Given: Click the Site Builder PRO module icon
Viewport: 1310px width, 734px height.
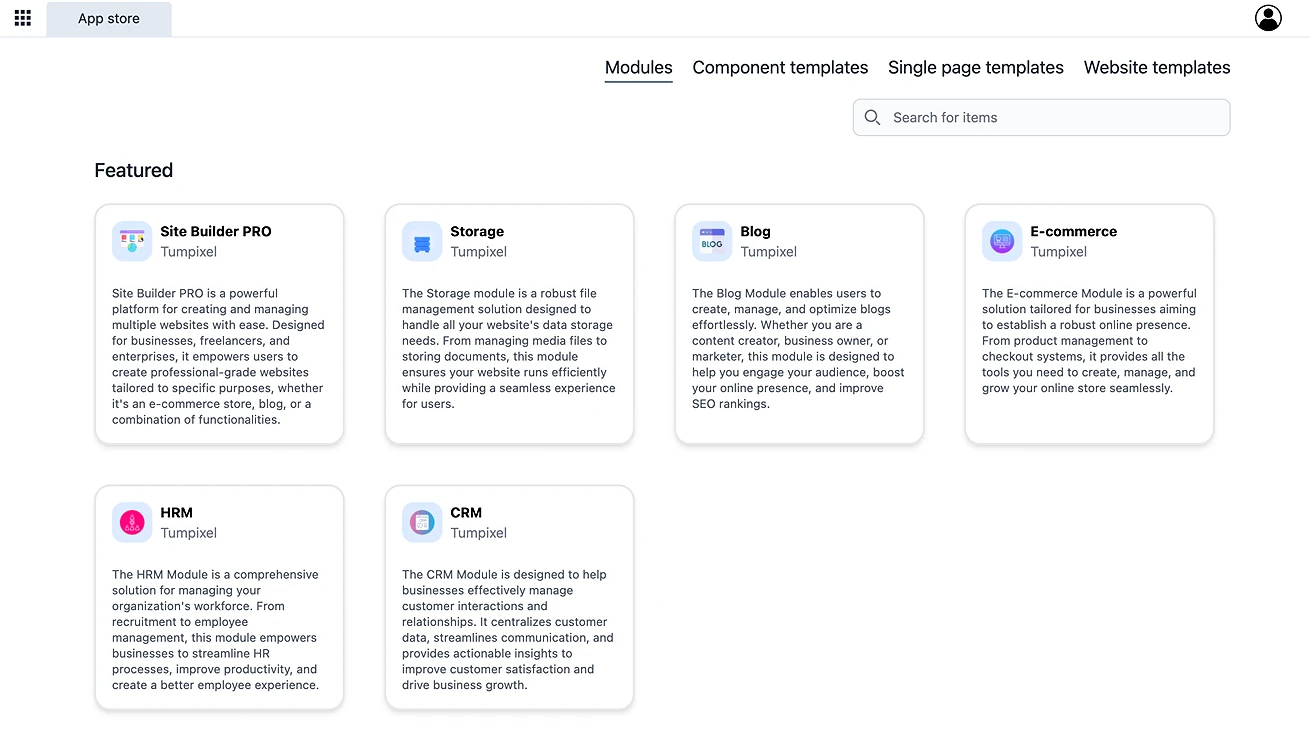Looking at the screenshot, I should pos(132,241).
